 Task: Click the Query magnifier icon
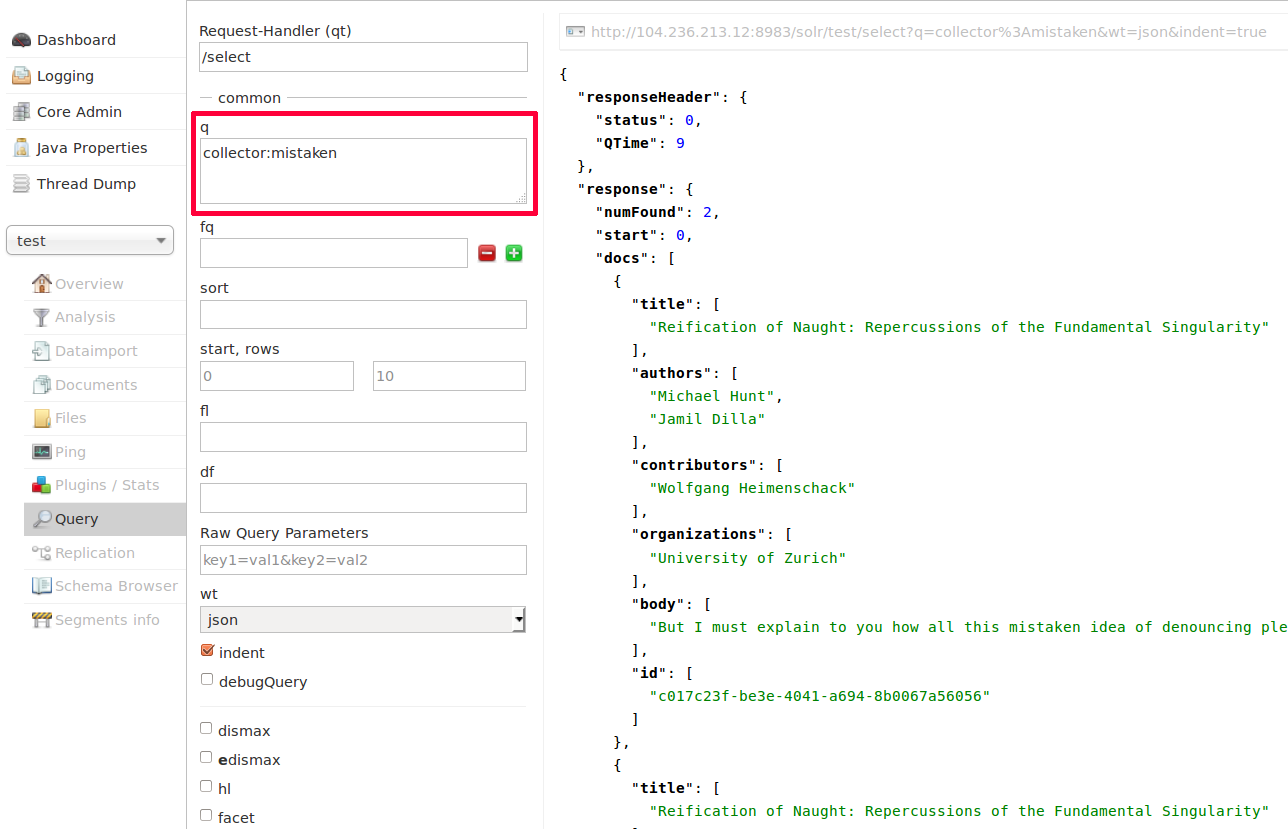pyautogui.click(x=42, y=519)
